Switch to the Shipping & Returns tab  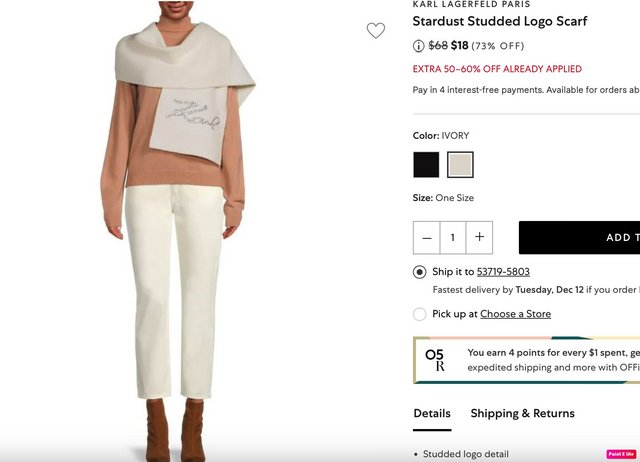tap(522, 413)
